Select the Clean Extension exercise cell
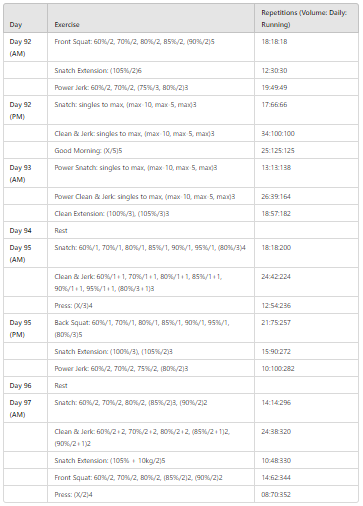Image resolution: width=363 pixels, height=506 pixels. pos(151,213)
